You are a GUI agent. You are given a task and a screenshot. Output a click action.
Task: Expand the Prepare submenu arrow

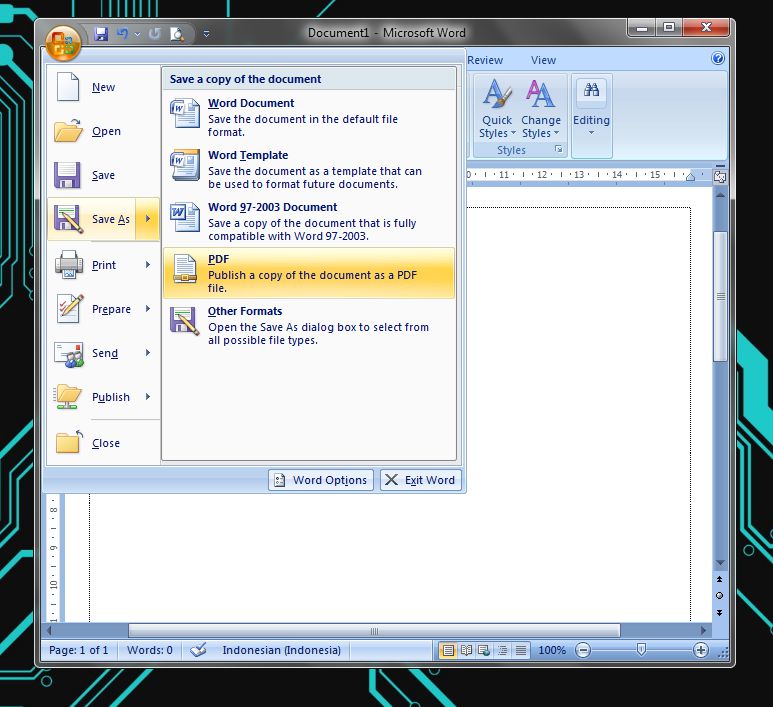coord(147,309)
